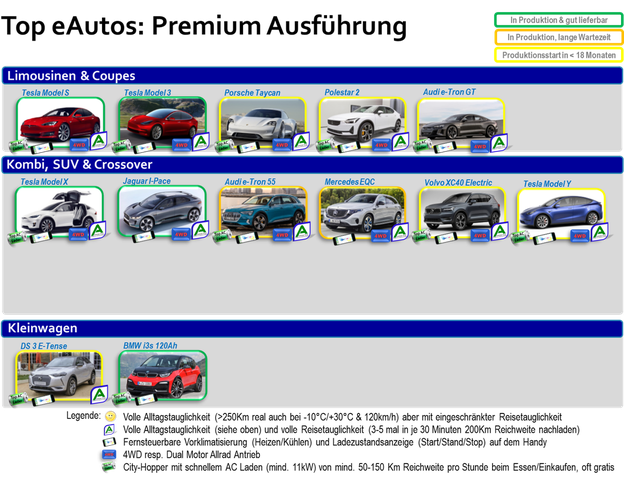The width and height of the screenshot is (624, 479).
Task: Click the green battery icon in the Legende
Action: coord(109,467)
